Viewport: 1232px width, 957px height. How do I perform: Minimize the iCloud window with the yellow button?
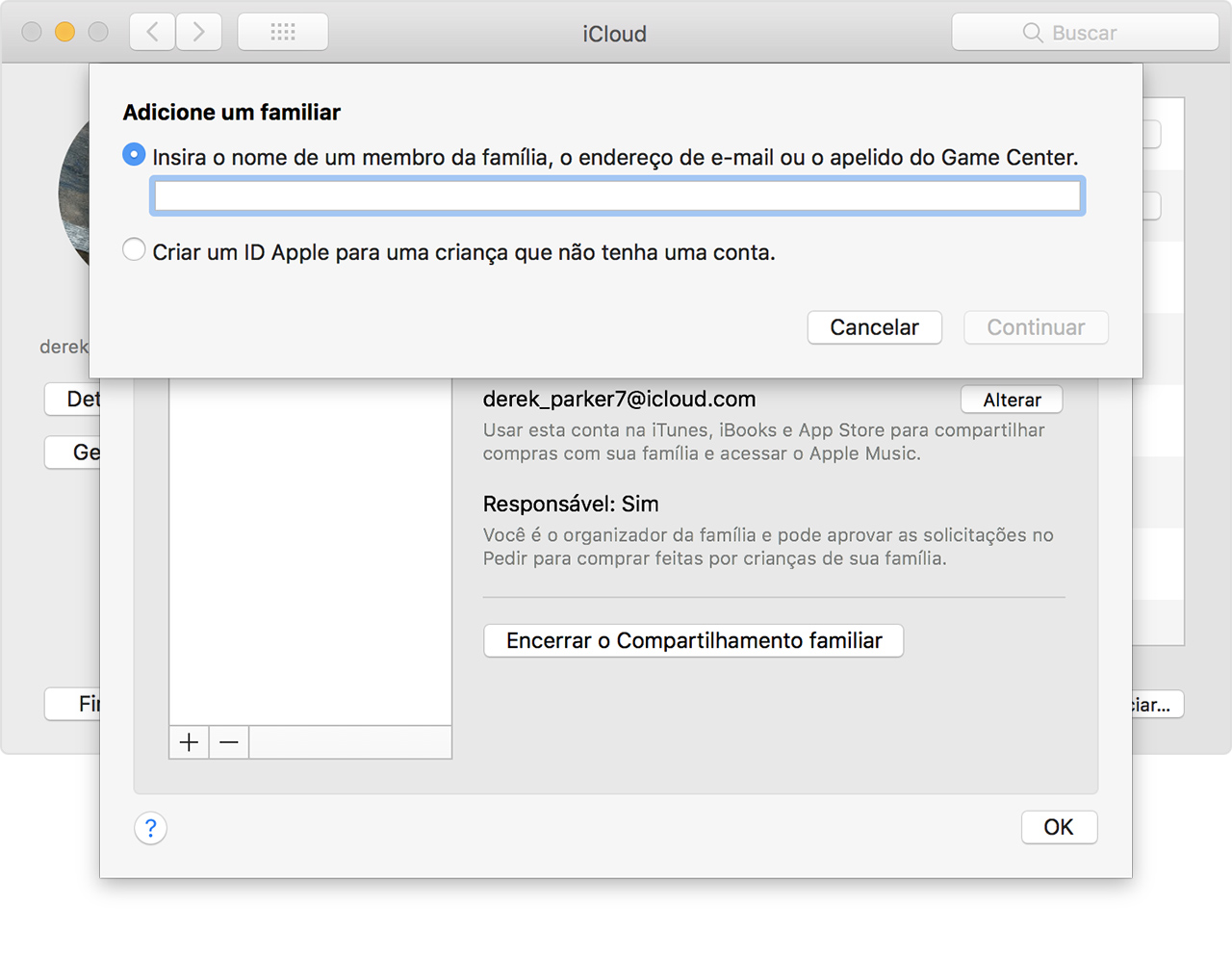pos(64,32)
